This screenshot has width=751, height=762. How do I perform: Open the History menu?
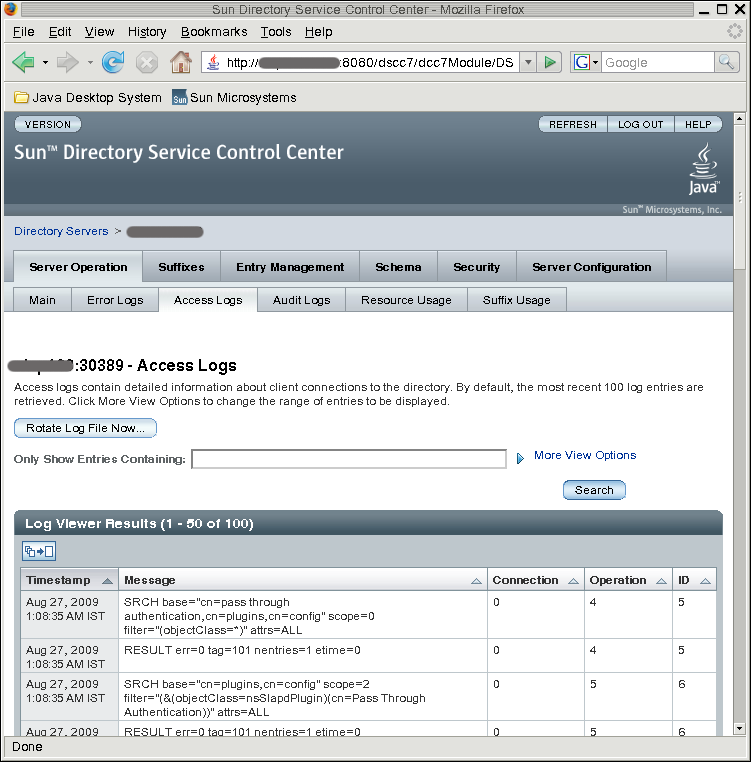pyautogui.click(x=147, y=32)
